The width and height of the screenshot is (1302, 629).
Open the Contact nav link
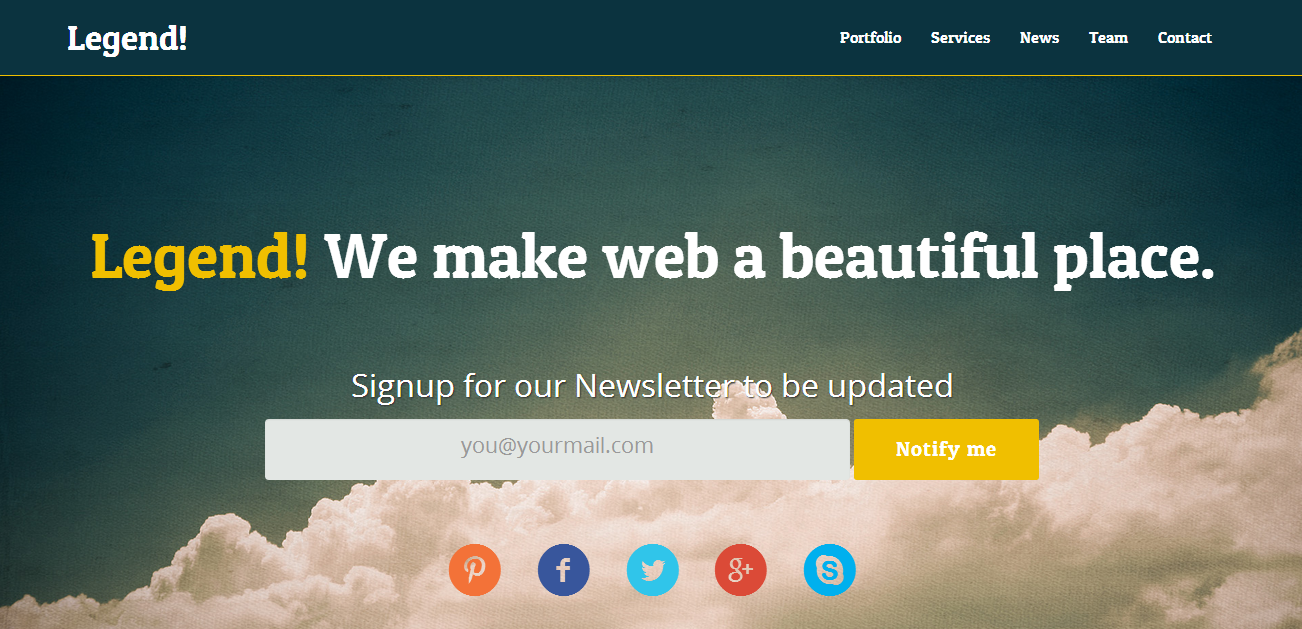[x=1184, y=38]
